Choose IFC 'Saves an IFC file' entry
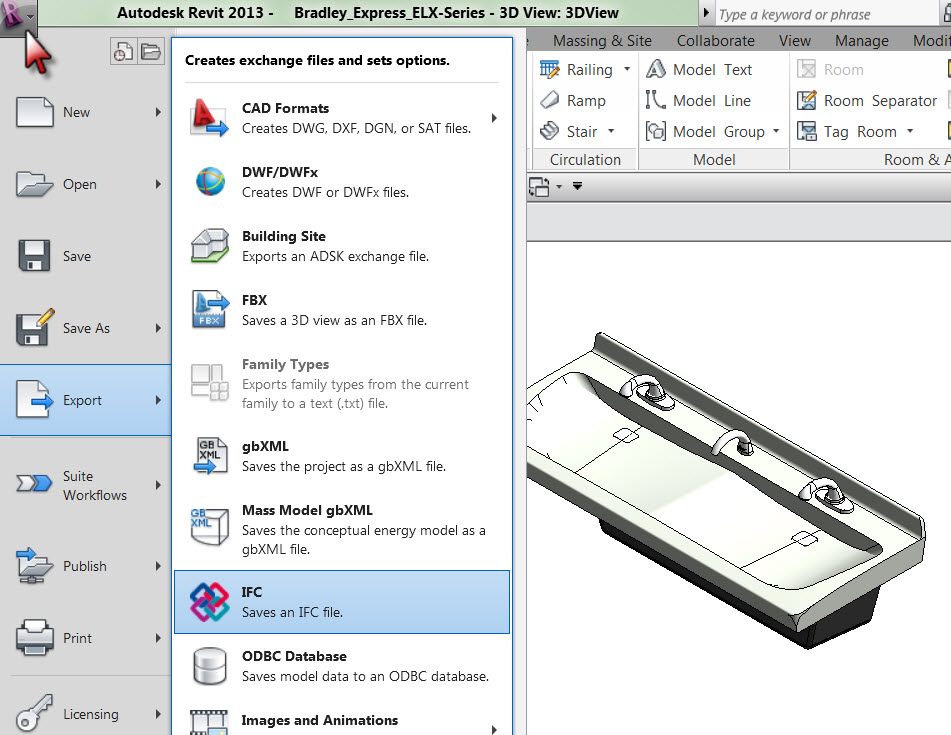Screen dimensions: 951x735 (342, 602)
